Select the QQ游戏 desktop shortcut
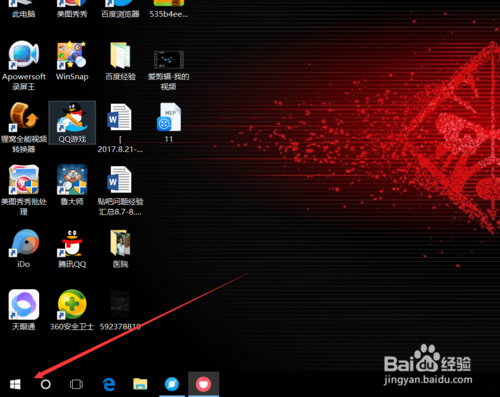This screenshot has width=500, height=397. coord(72,122)
